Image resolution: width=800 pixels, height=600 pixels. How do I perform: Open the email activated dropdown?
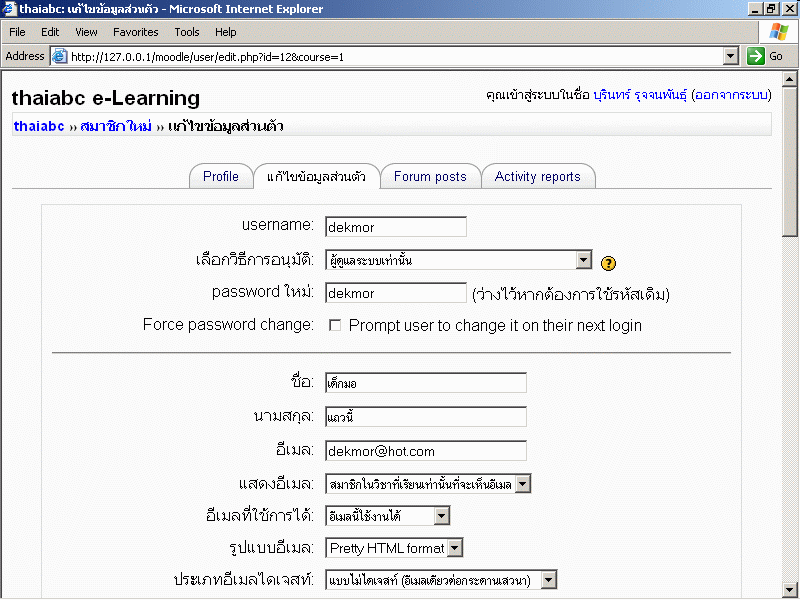(x=442, y=516)
